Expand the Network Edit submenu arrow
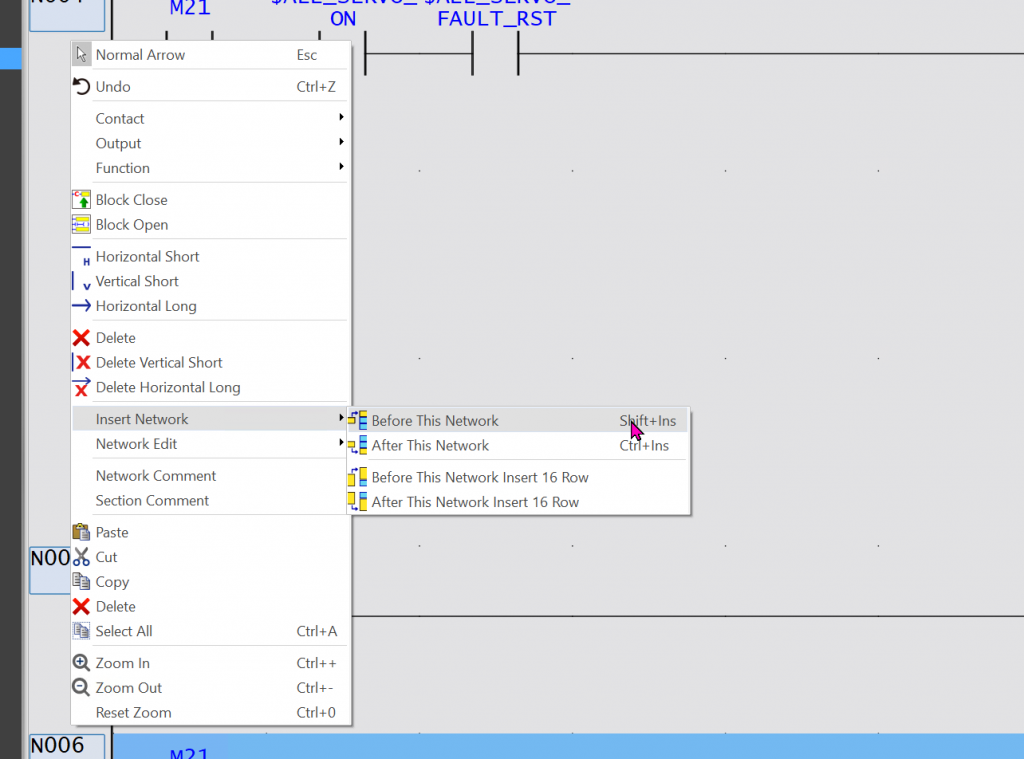The image size is (1024, 759). pyautogui.click(x=341, y=442)
